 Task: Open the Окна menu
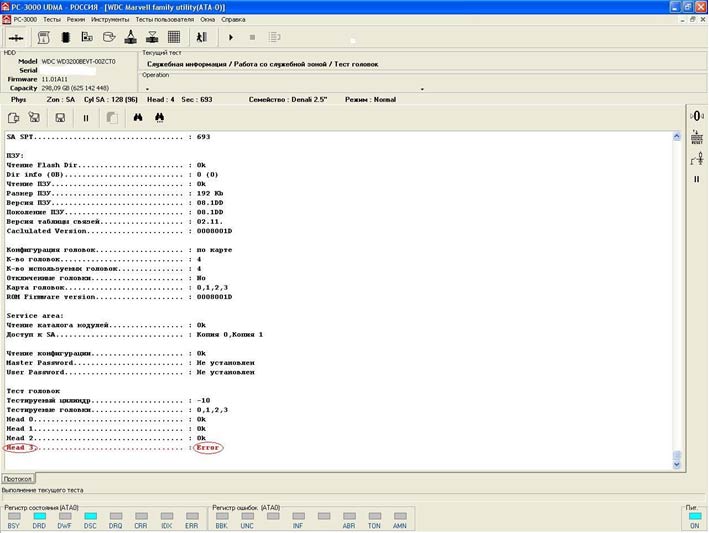208,20
